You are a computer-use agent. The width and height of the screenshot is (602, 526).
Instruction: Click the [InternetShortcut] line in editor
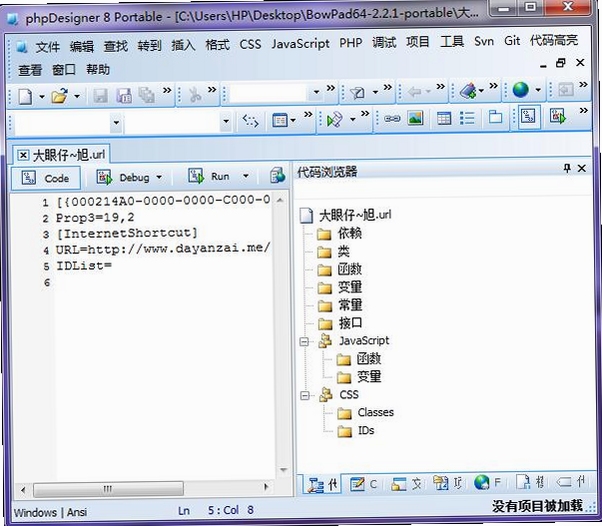[x=127, y=233]
